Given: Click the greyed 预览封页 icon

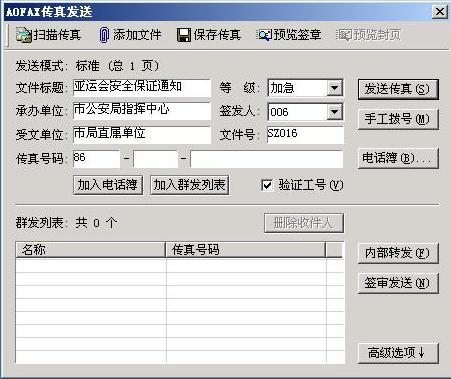Looking at the screenshot, I should coord(344,35).
